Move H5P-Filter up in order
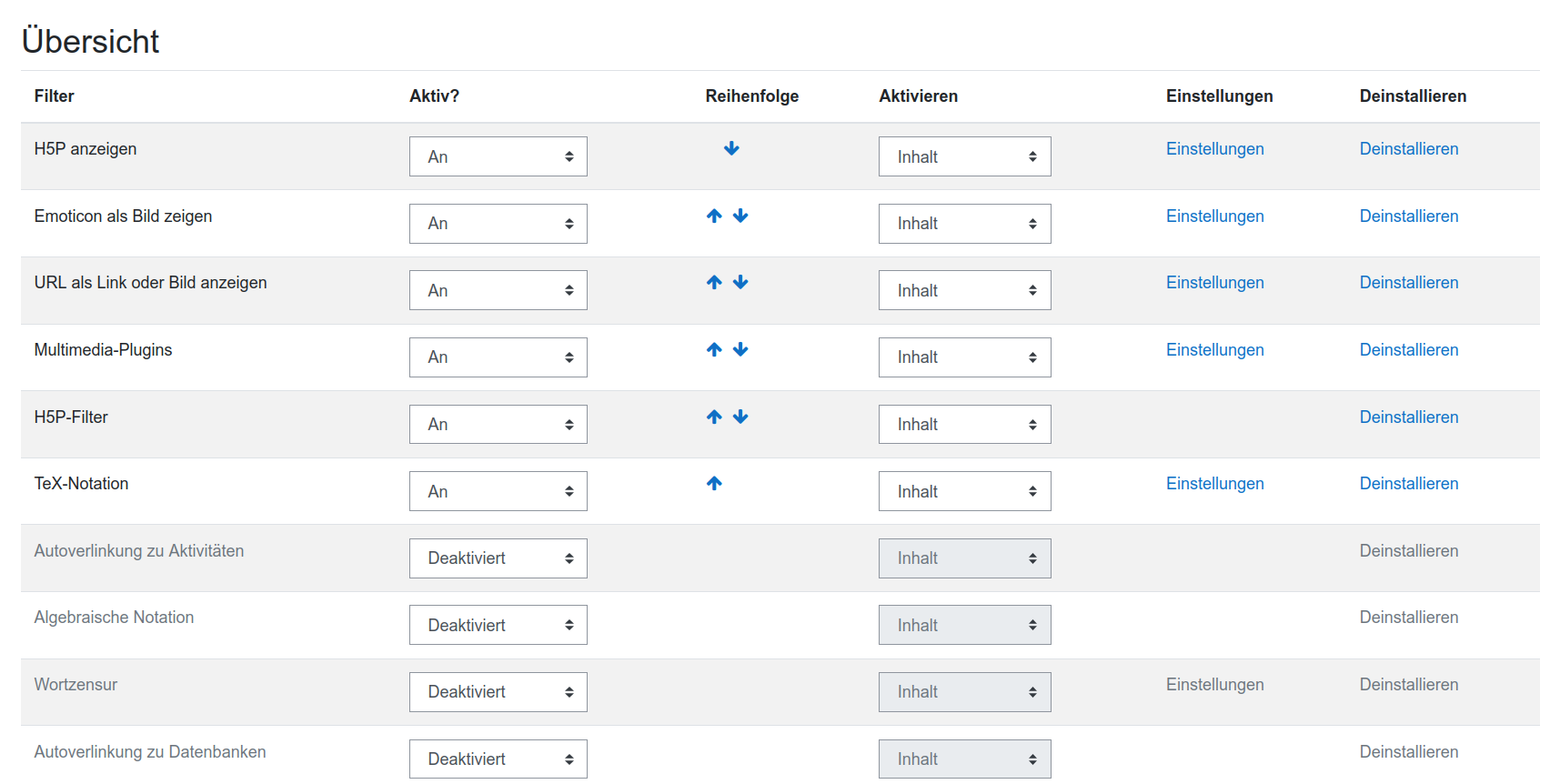 714,417
